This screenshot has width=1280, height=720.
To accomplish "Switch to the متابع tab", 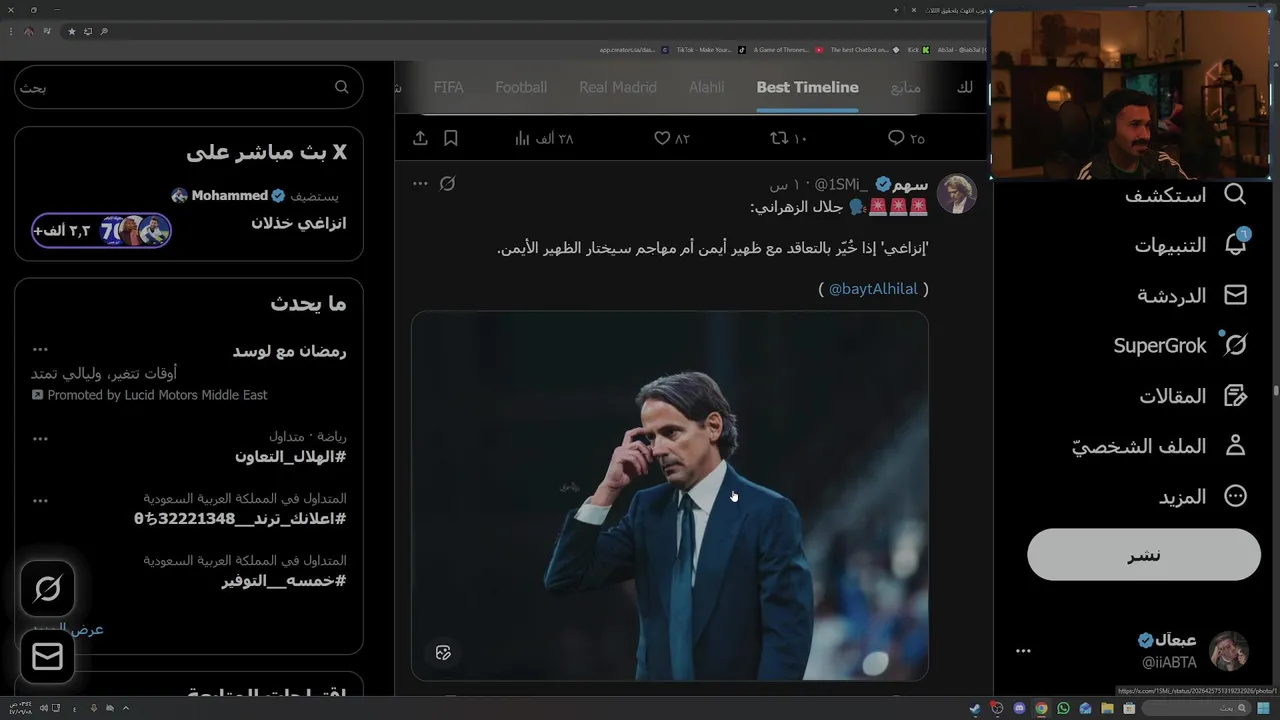I will tap(906, 88).
